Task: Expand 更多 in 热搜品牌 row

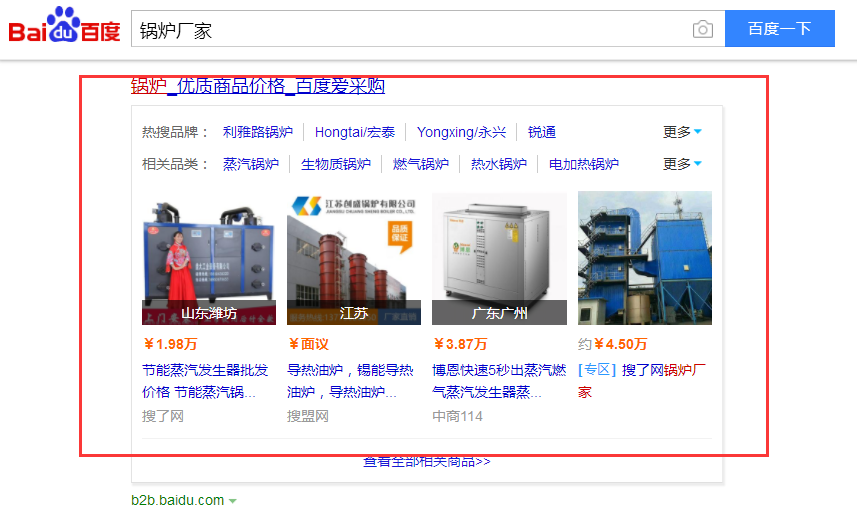Action: coord(682,132)
